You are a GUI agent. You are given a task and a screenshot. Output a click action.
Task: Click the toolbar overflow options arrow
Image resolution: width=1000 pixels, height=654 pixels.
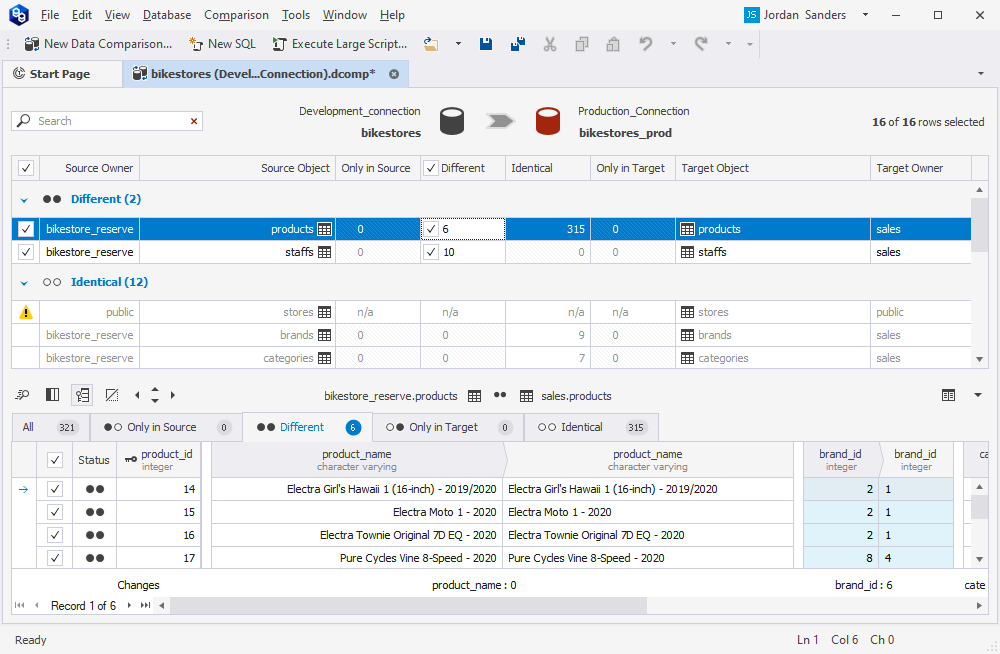point(750,44)
